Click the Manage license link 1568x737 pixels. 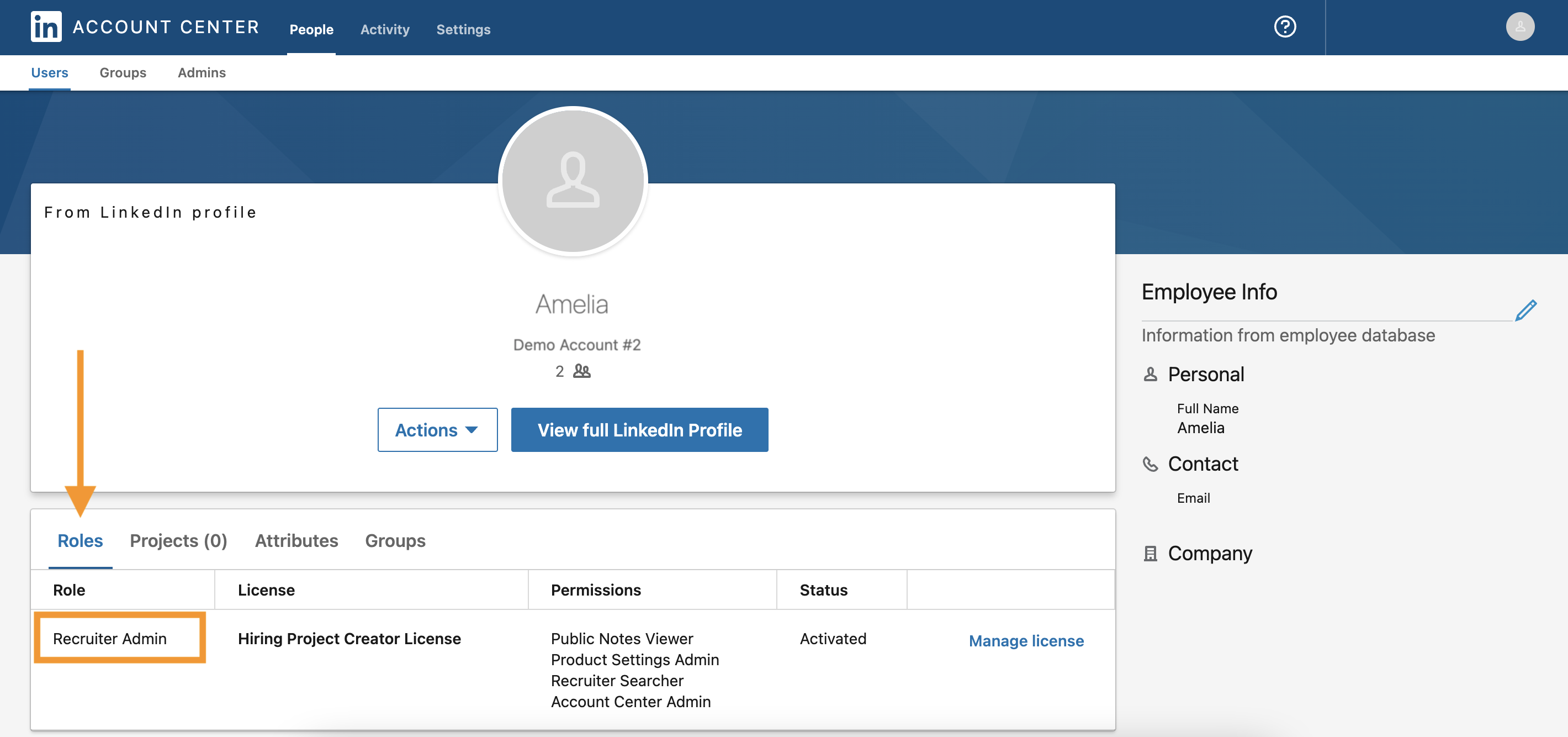pos(1026,641)
